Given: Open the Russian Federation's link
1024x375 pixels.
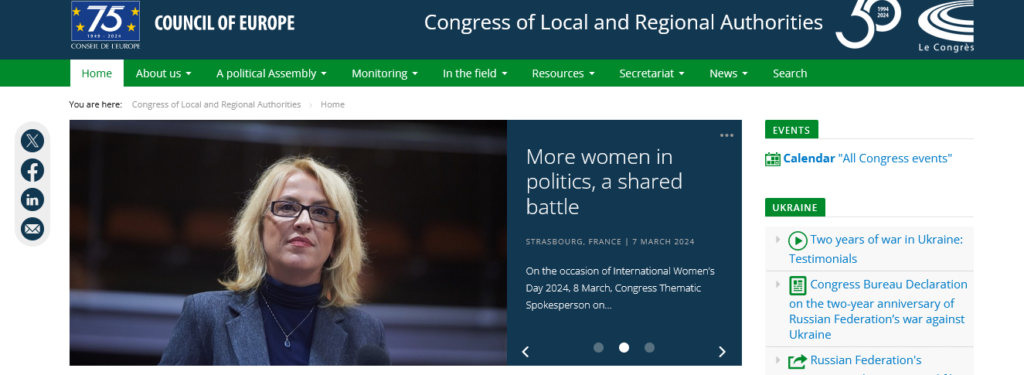Looking at the screenshot, I should click(x=866, y=360).
